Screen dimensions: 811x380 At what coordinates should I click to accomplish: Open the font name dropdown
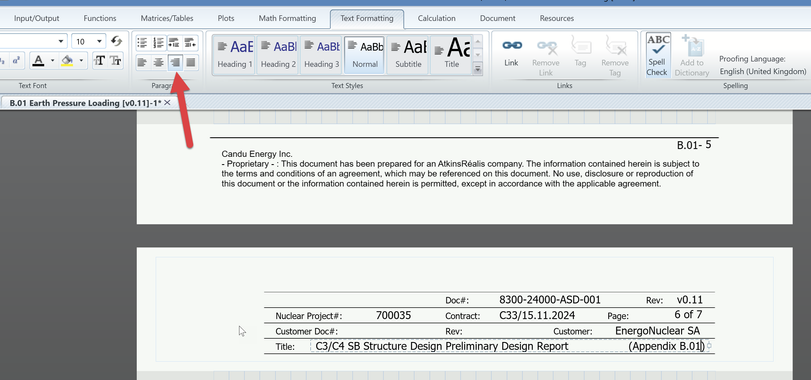point(62,41)
